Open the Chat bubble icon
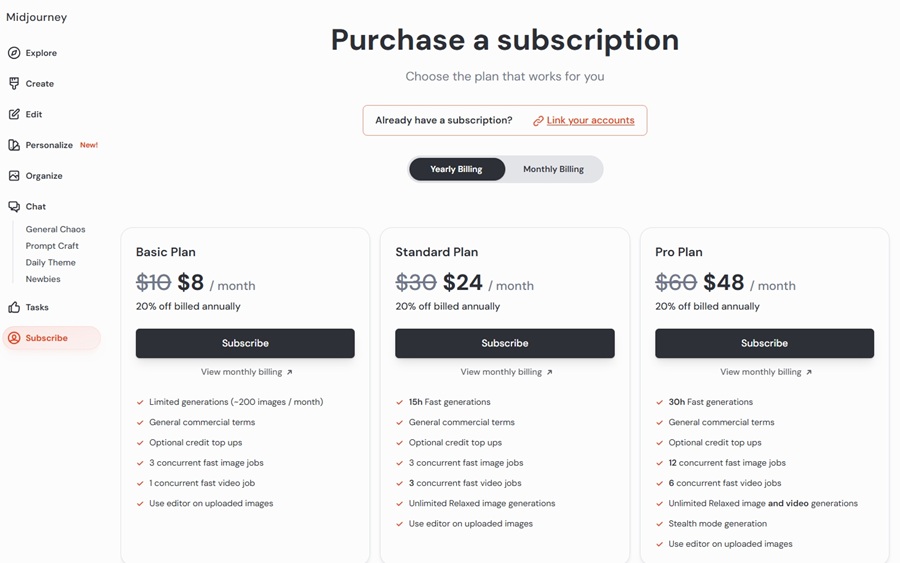 point(14,207)
